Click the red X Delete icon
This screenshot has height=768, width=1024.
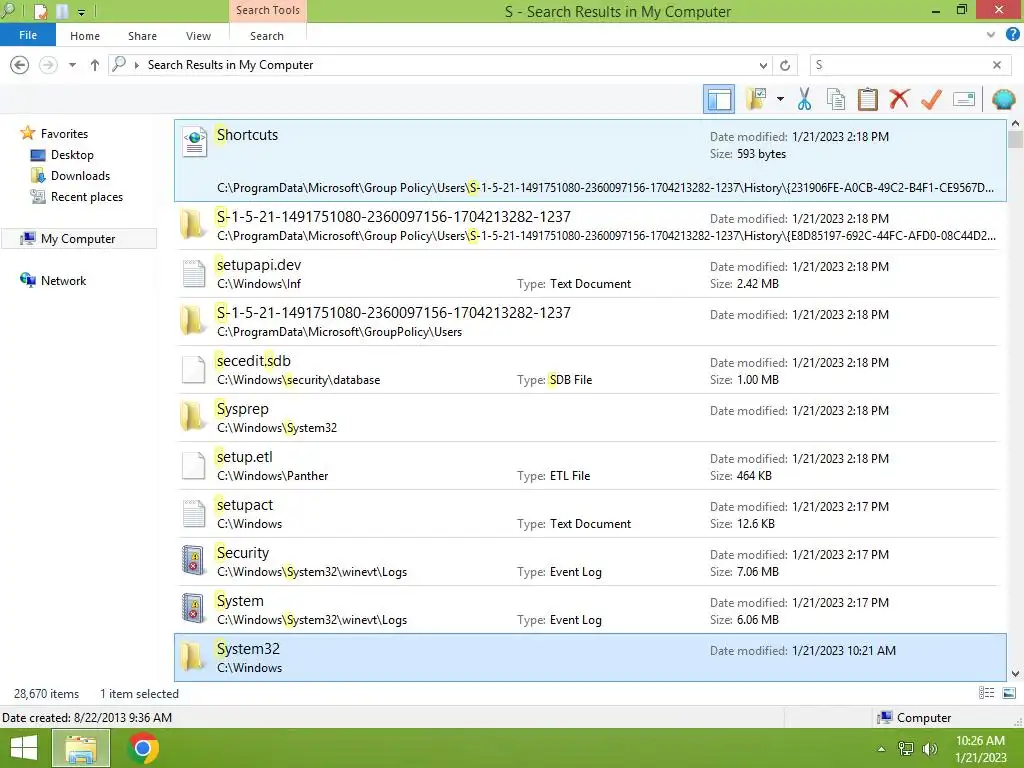(899, 99)
